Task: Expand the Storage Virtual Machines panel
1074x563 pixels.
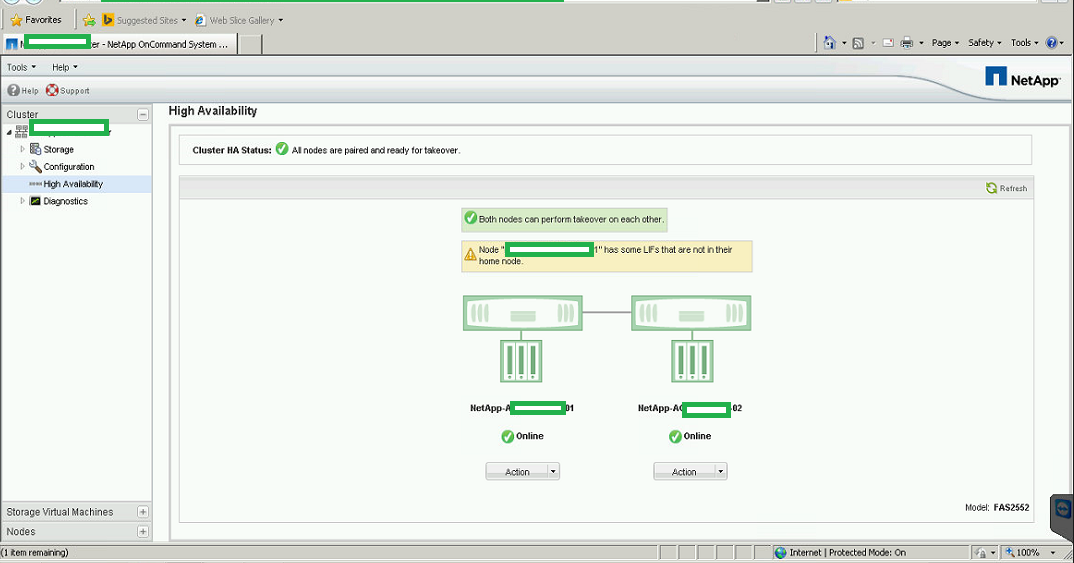Action: [142, 512]
